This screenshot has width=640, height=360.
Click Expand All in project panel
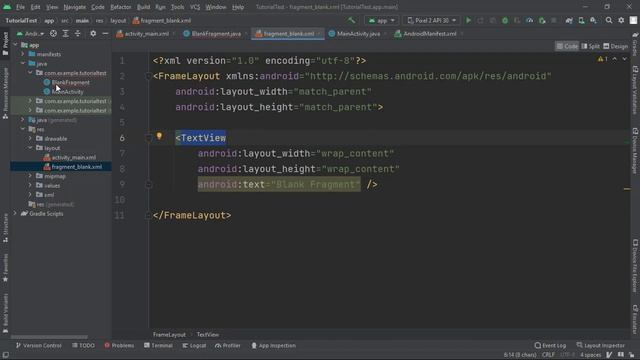click(x=65, y=33)
